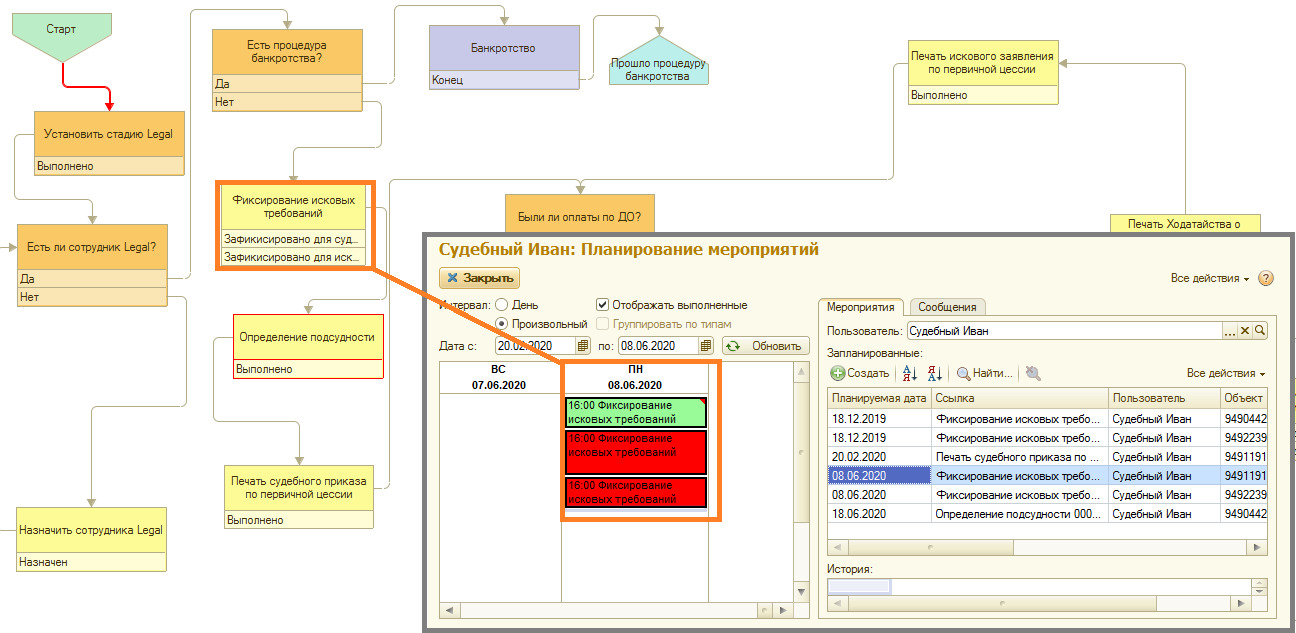Open the help question-mark icon
This screenshot has height=633, width=1296.
pyautogui.click(x=1266, y=278)
